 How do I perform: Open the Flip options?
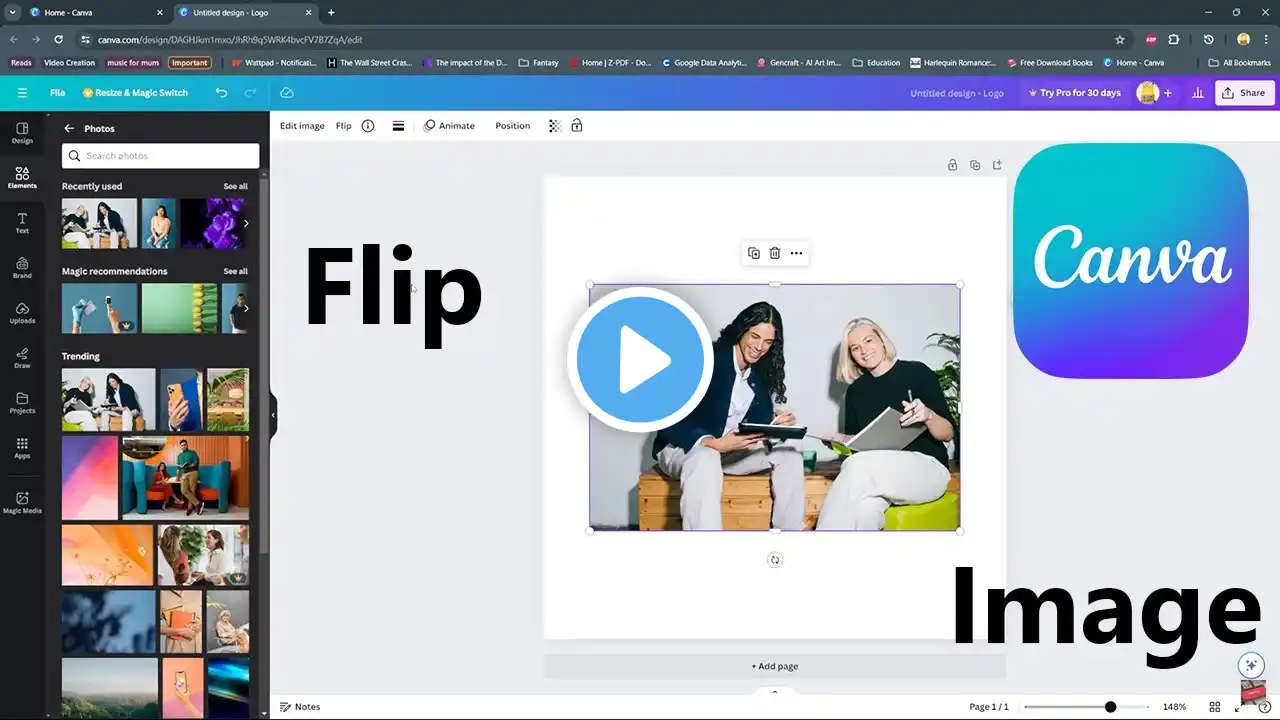(344, 126)
